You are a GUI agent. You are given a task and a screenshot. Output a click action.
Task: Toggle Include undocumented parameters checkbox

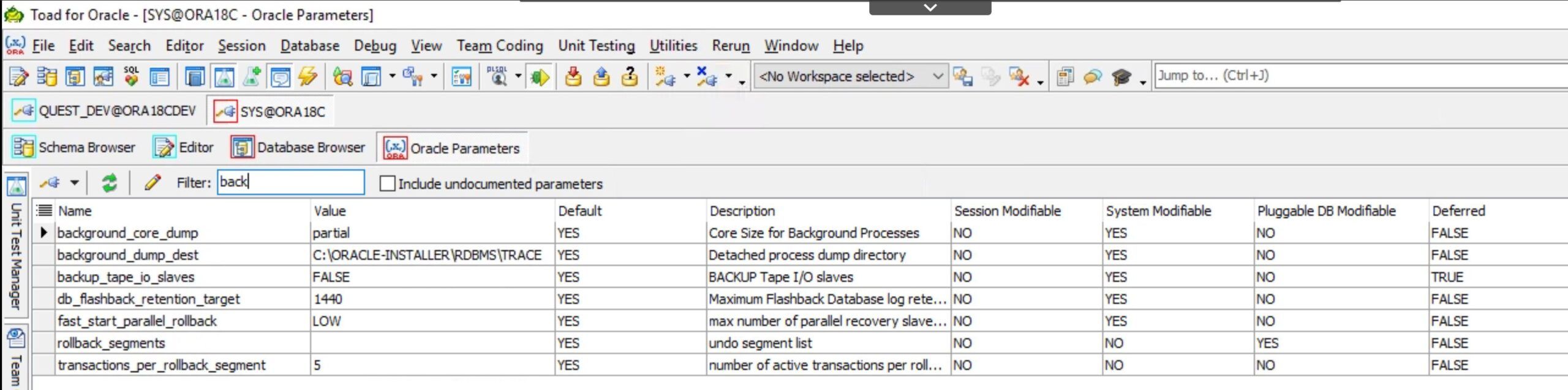tap(387, 183)
